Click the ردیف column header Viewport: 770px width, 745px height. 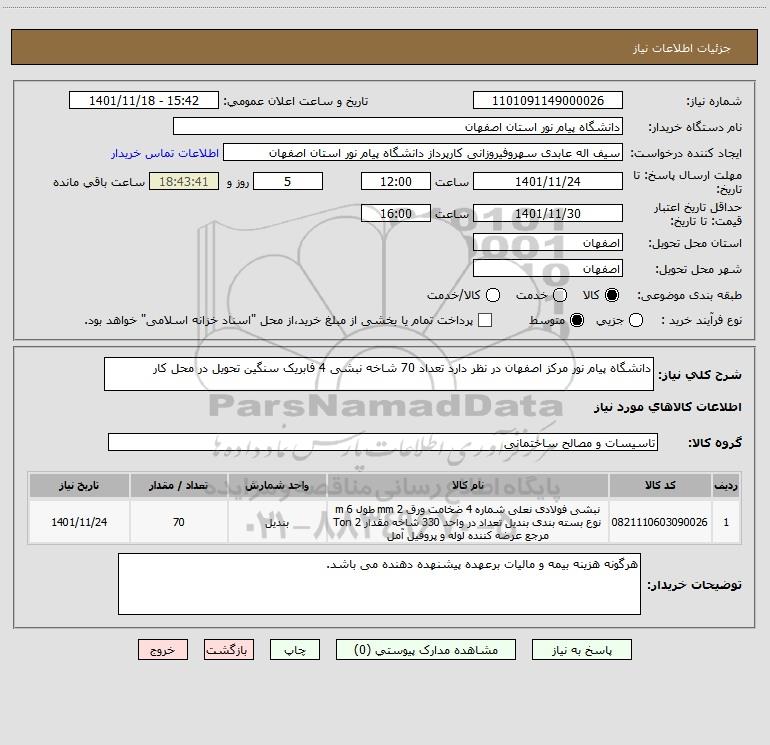click(x=725, y=485)
